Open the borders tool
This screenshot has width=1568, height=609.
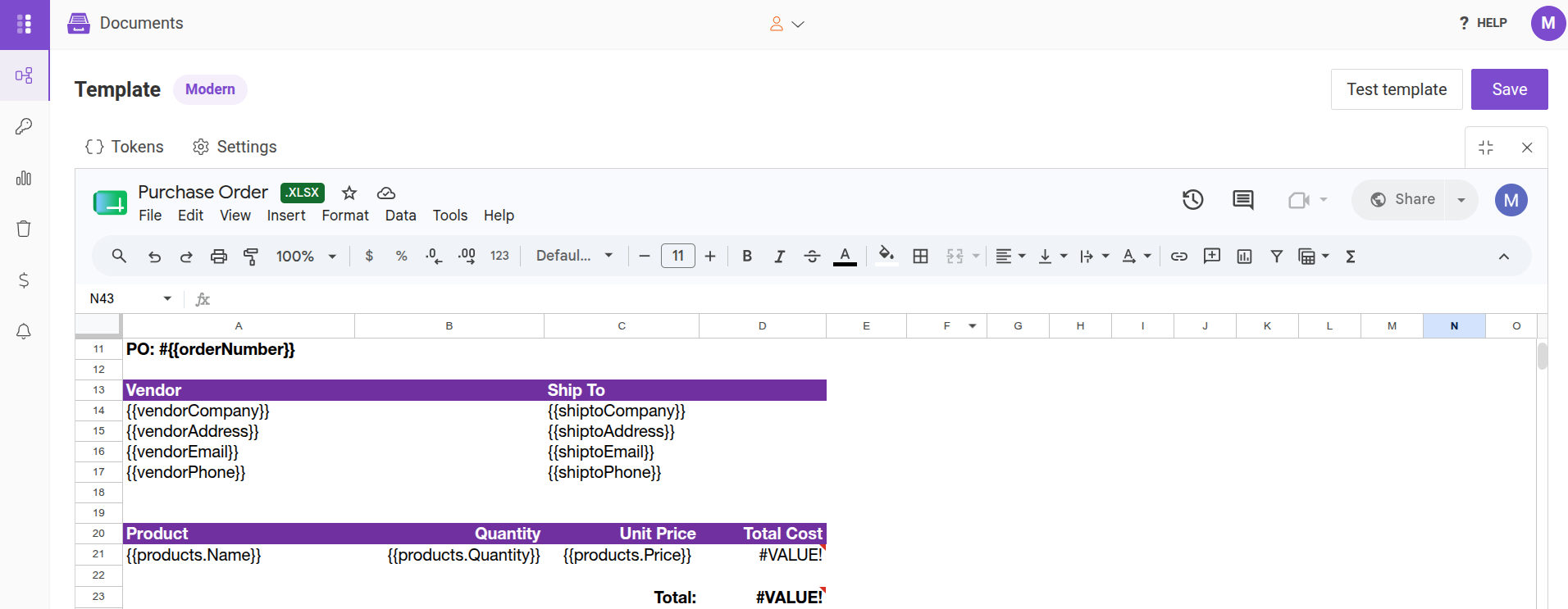(921, 256)
